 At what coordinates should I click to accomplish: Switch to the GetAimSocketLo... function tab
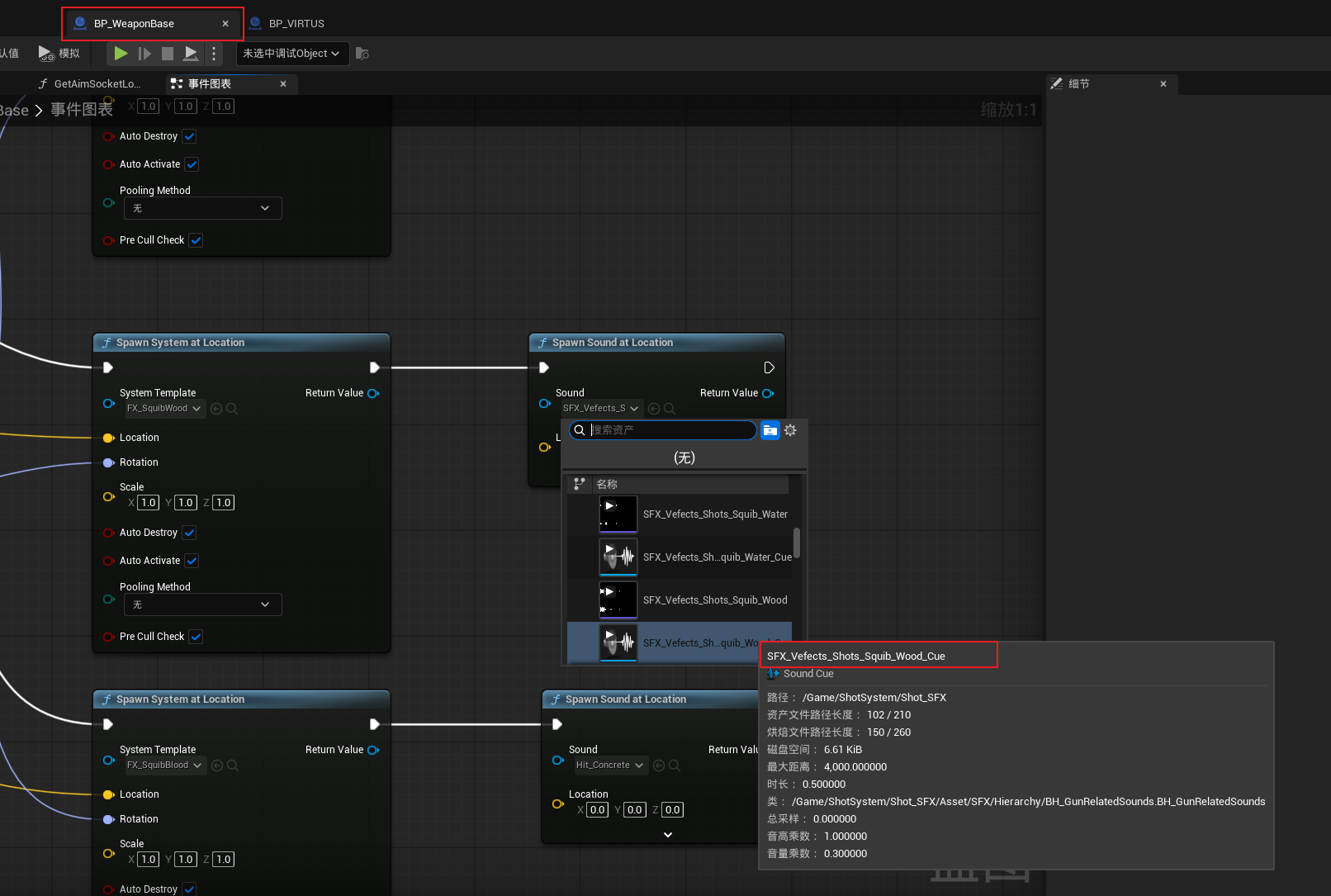pyautogui.click(x=89, y=83)
